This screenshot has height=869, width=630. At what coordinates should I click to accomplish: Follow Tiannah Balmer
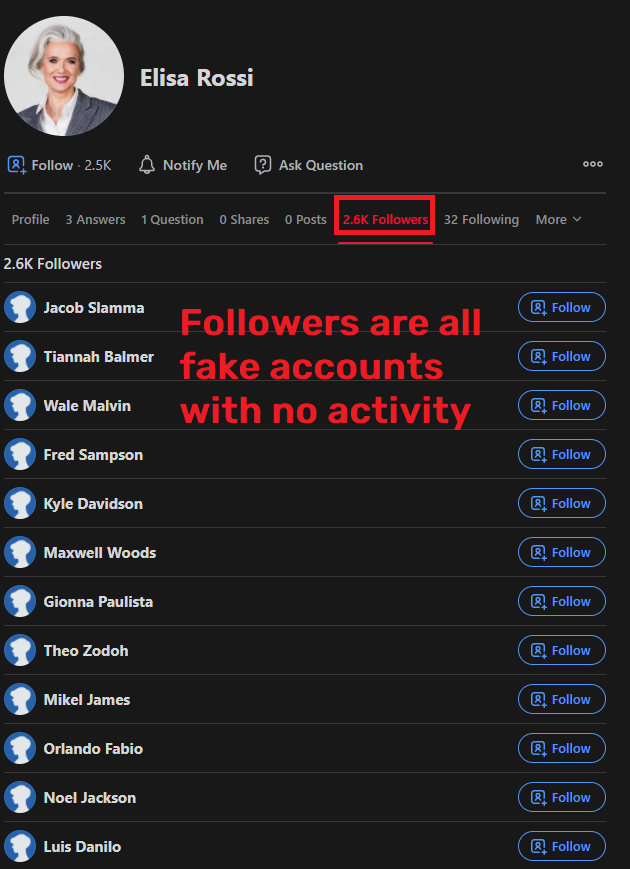pos(561,357)
